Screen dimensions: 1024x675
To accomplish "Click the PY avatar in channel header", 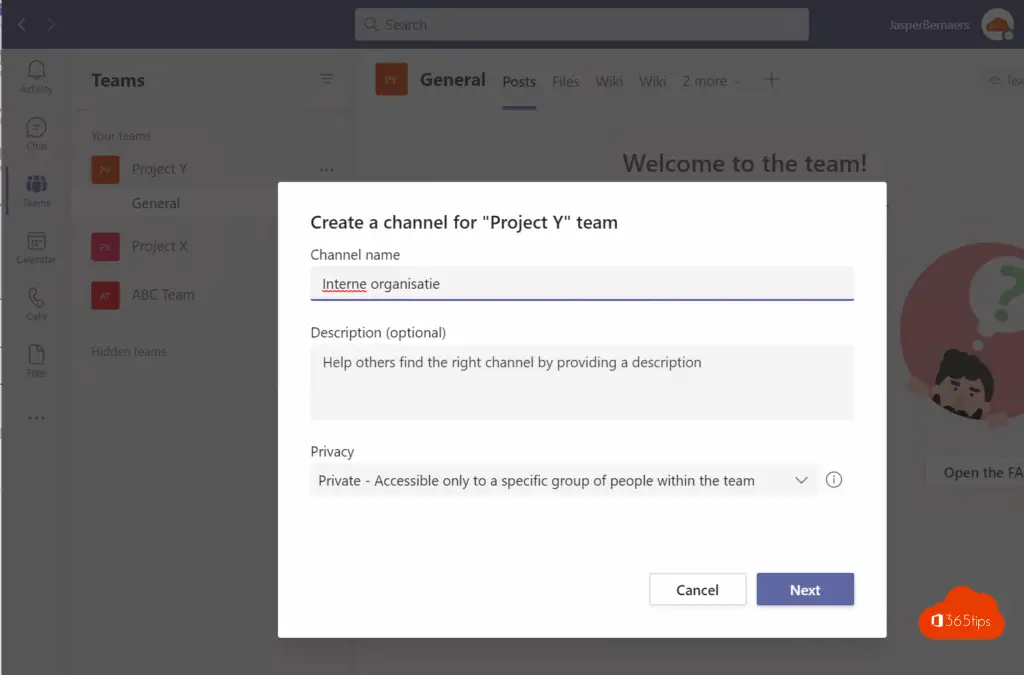I will (x=391, y=80).
